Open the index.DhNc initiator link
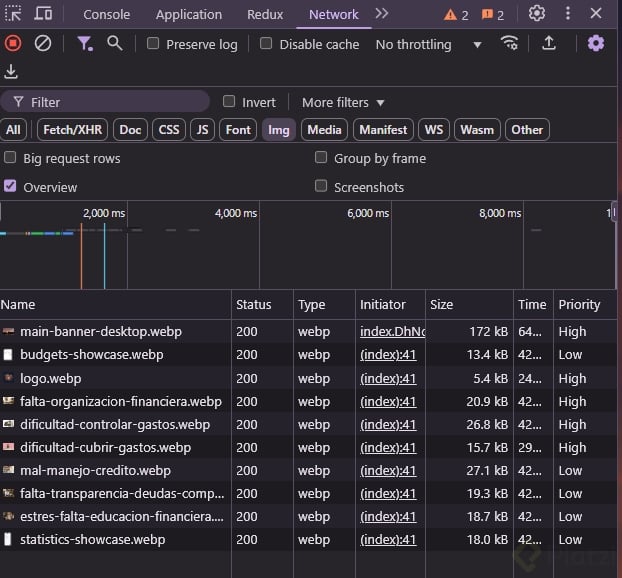This screenshot has height=578, width=622. click(x=392, y=331)
